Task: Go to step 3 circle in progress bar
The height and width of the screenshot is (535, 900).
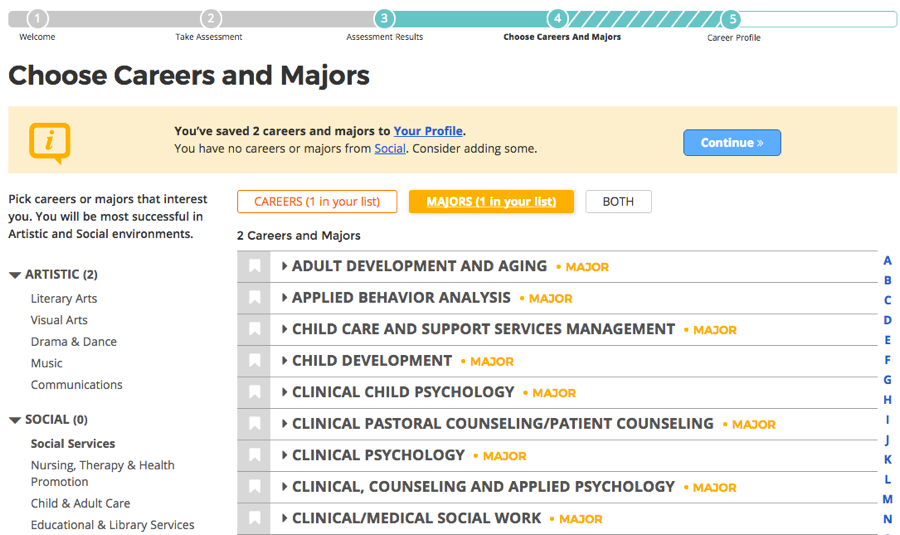Action: click(x=384, y=18)
